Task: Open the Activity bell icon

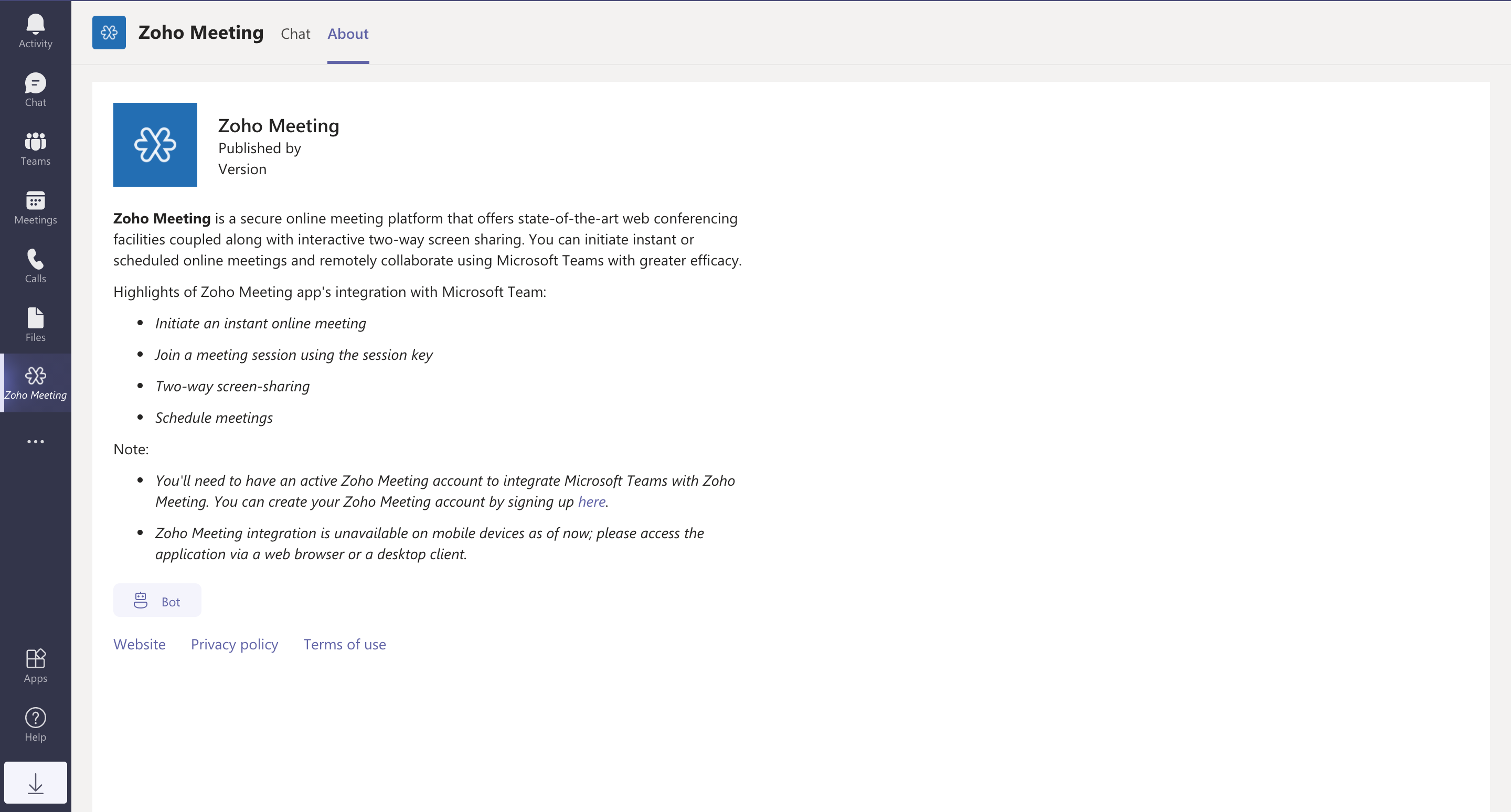Action: [x=35, y=31]
